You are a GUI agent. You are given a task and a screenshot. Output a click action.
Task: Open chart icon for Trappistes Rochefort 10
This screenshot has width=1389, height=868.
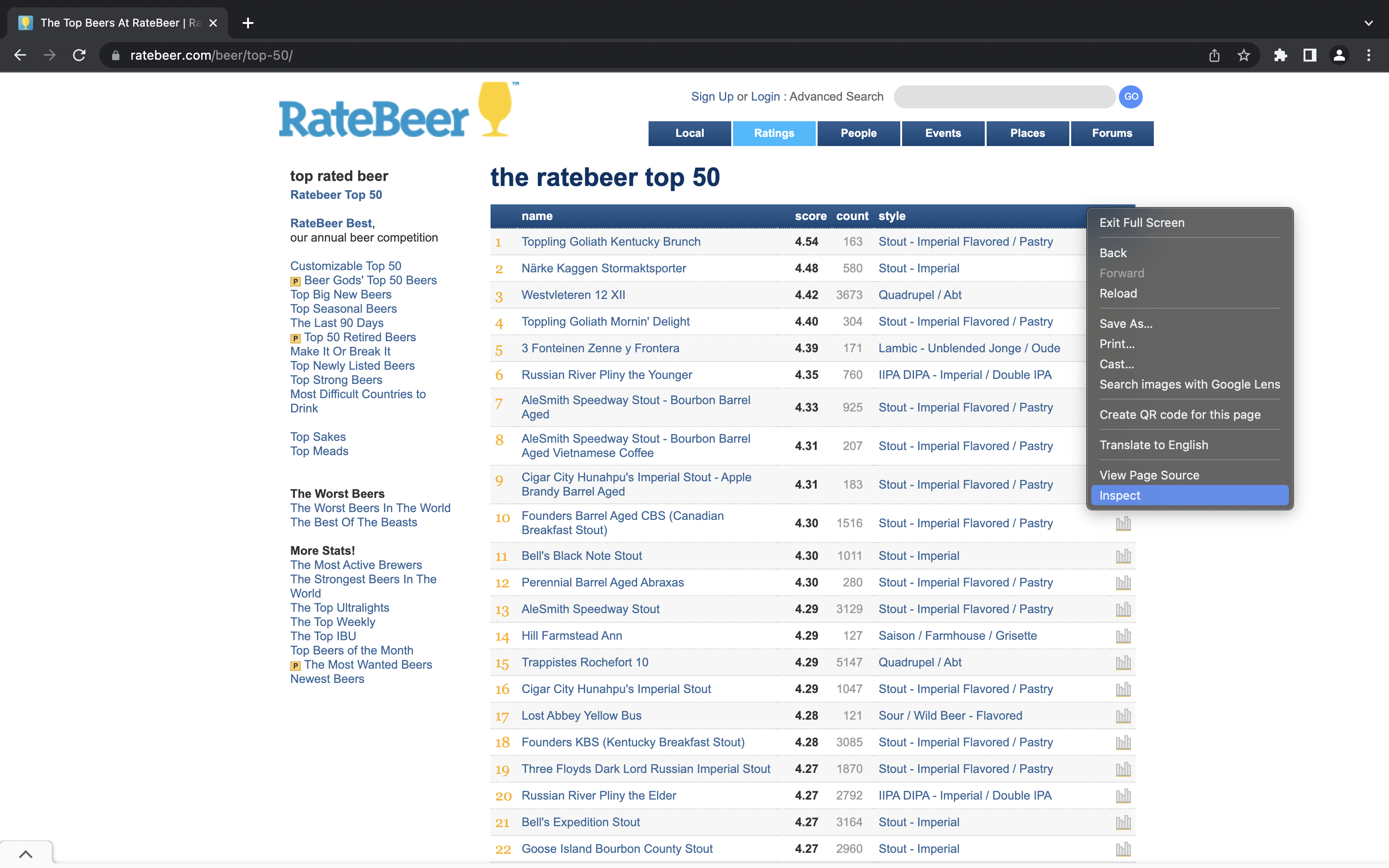pyautogui.click(x=1123, y=662)
